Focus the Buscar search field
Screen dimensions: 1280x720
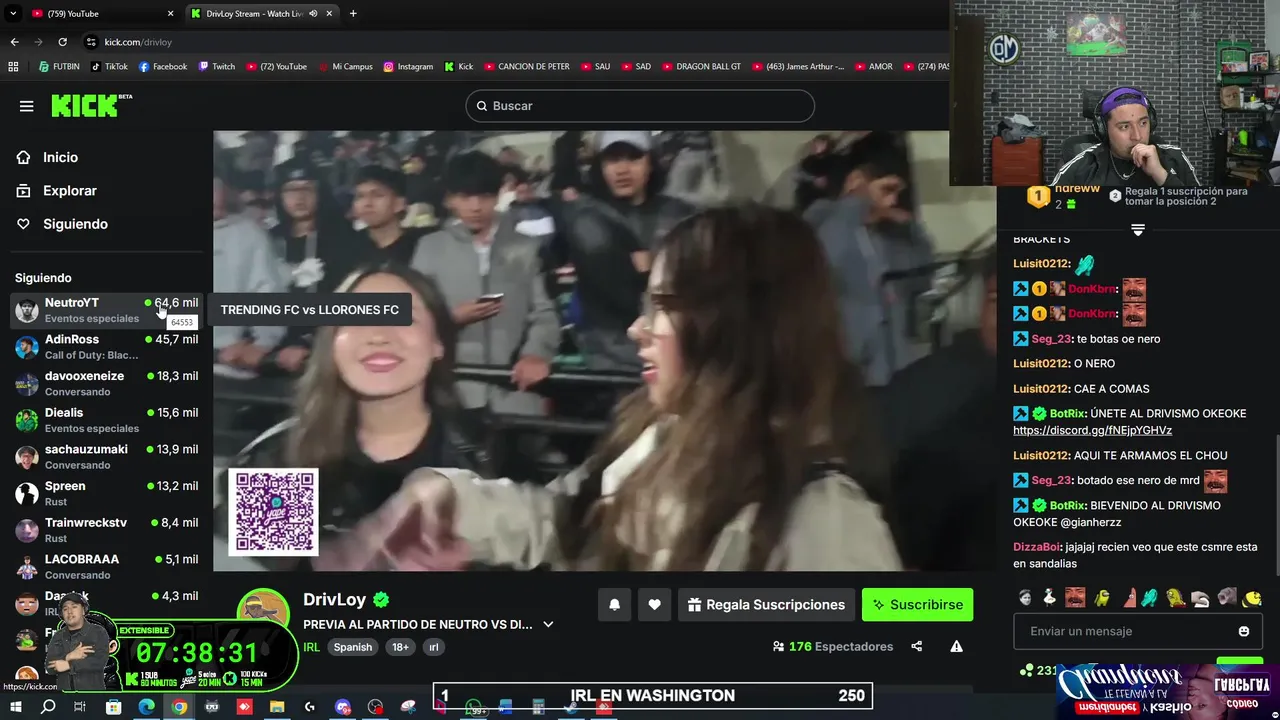(x=640, y=106)
